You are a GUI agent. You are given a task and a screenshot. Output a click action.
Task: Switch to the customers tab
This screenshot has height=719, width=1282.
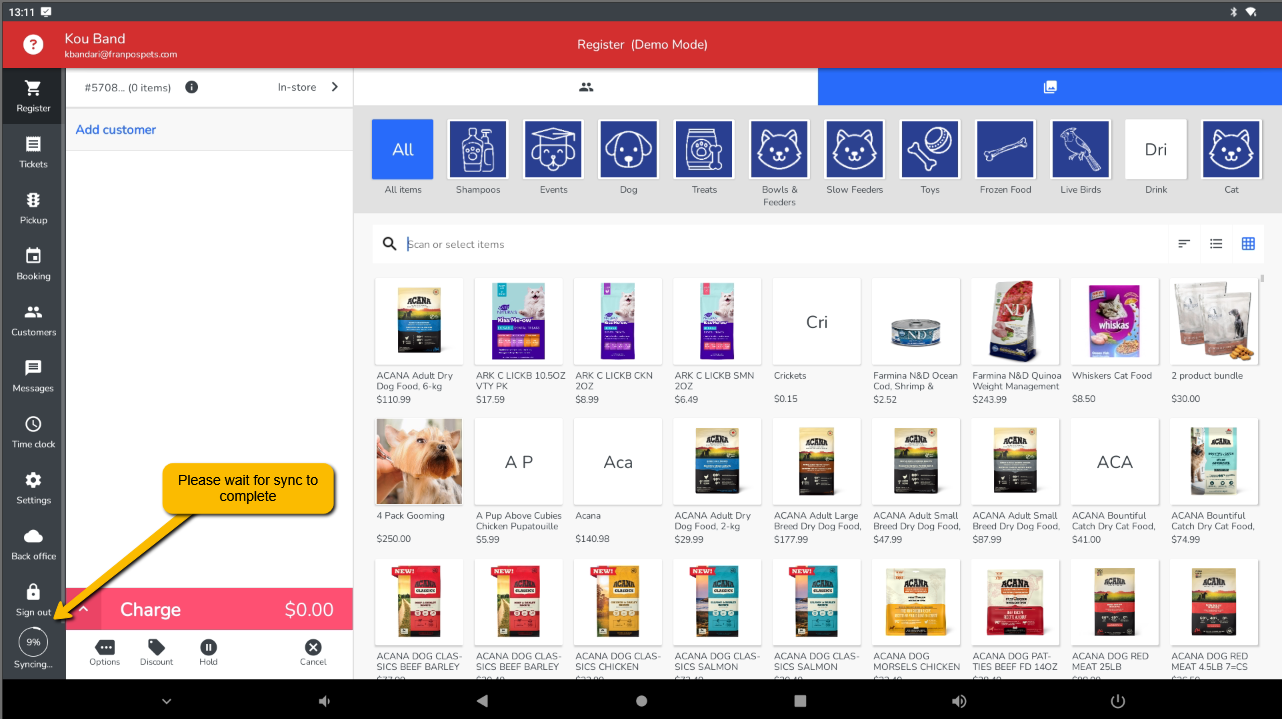(x=586, y=87)
